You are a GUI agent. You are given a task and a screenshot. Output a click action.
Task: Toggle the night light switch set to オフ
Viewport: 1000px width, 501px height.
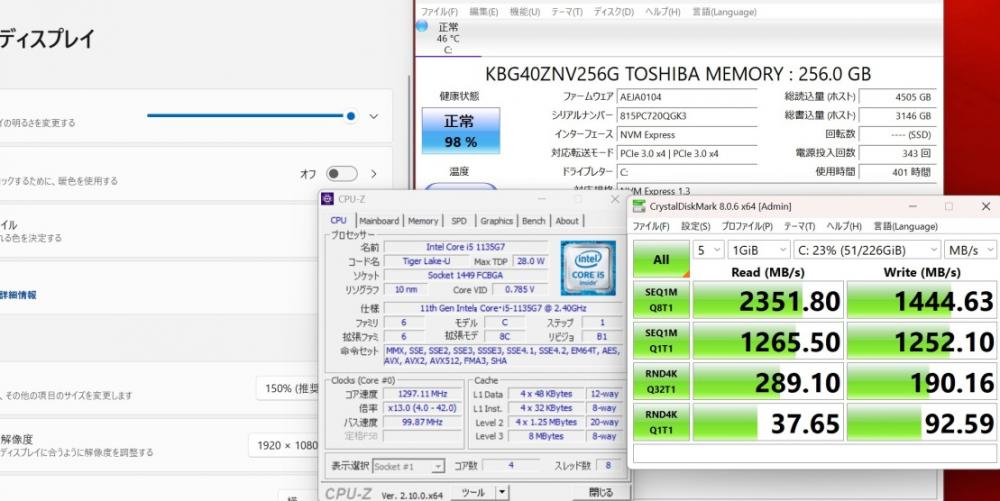tap(341, 174)
